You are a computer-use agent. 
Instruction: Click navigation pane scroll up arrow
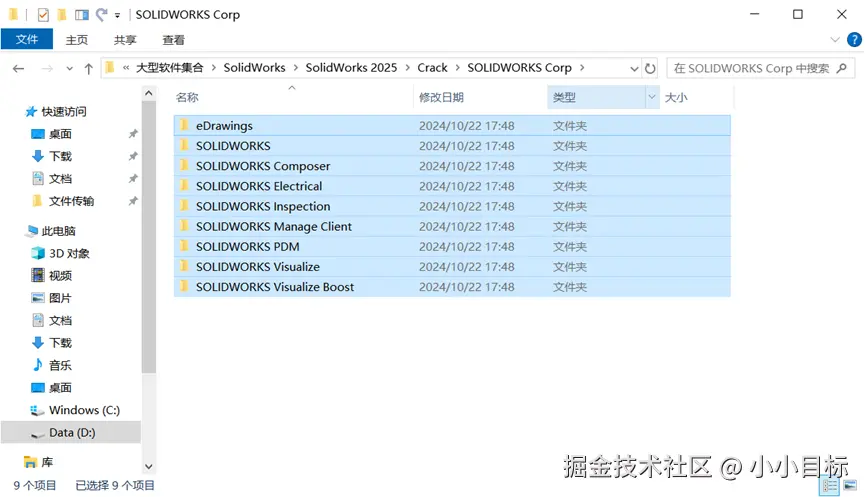tap(148, 94)
